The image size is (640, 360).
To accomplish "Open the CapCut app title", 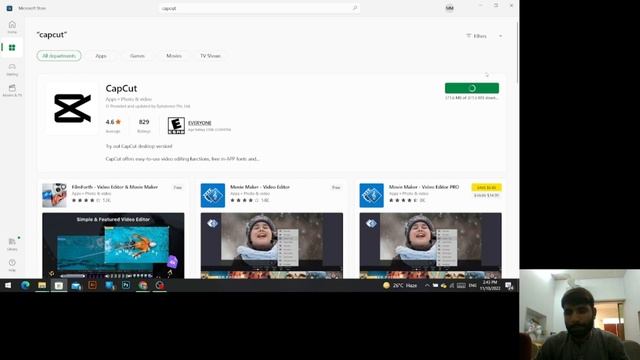I will pos(121,88).
